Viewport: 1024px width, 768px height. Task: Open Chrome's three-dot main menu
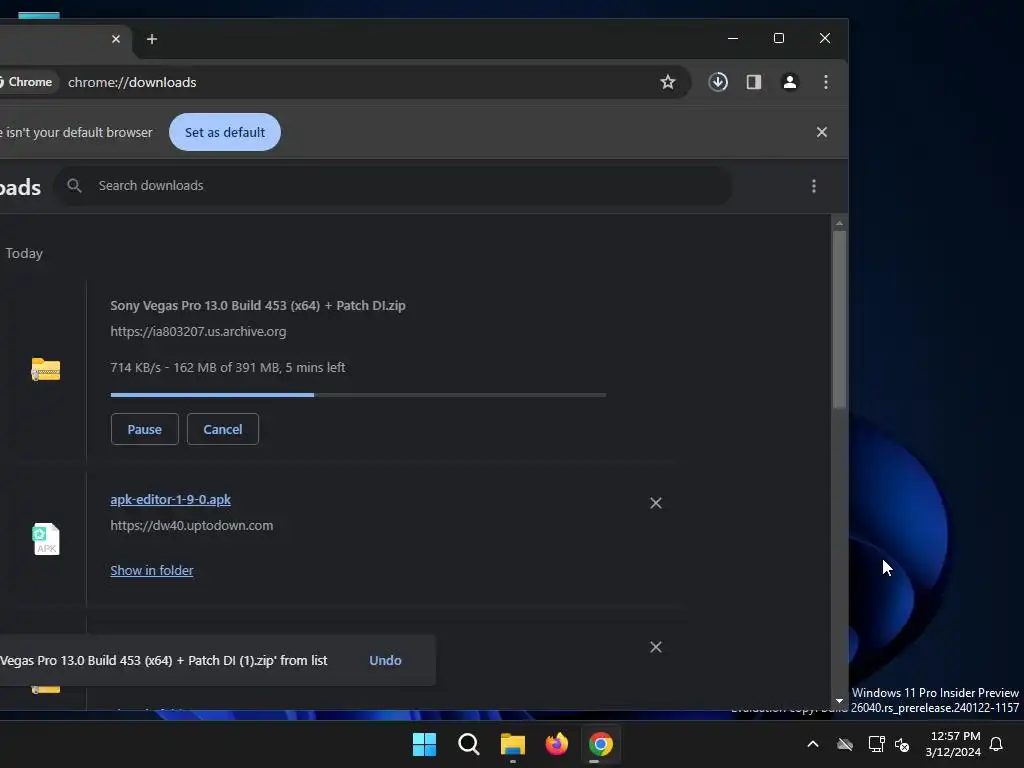tap(825, 82)
